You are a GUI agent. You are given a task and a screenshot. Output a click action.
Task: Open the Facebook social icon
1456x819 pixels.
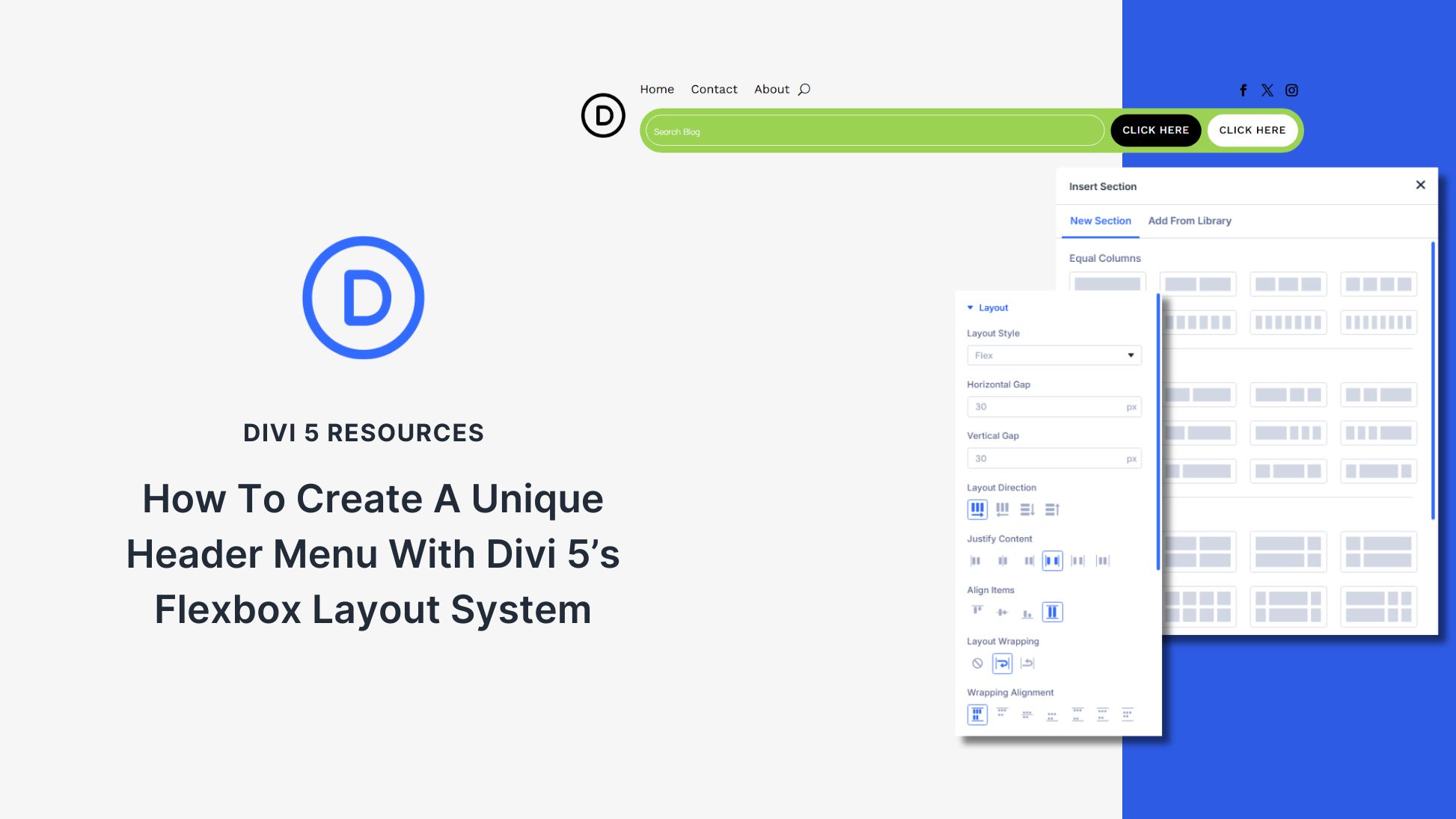[x=1243, y=90]
